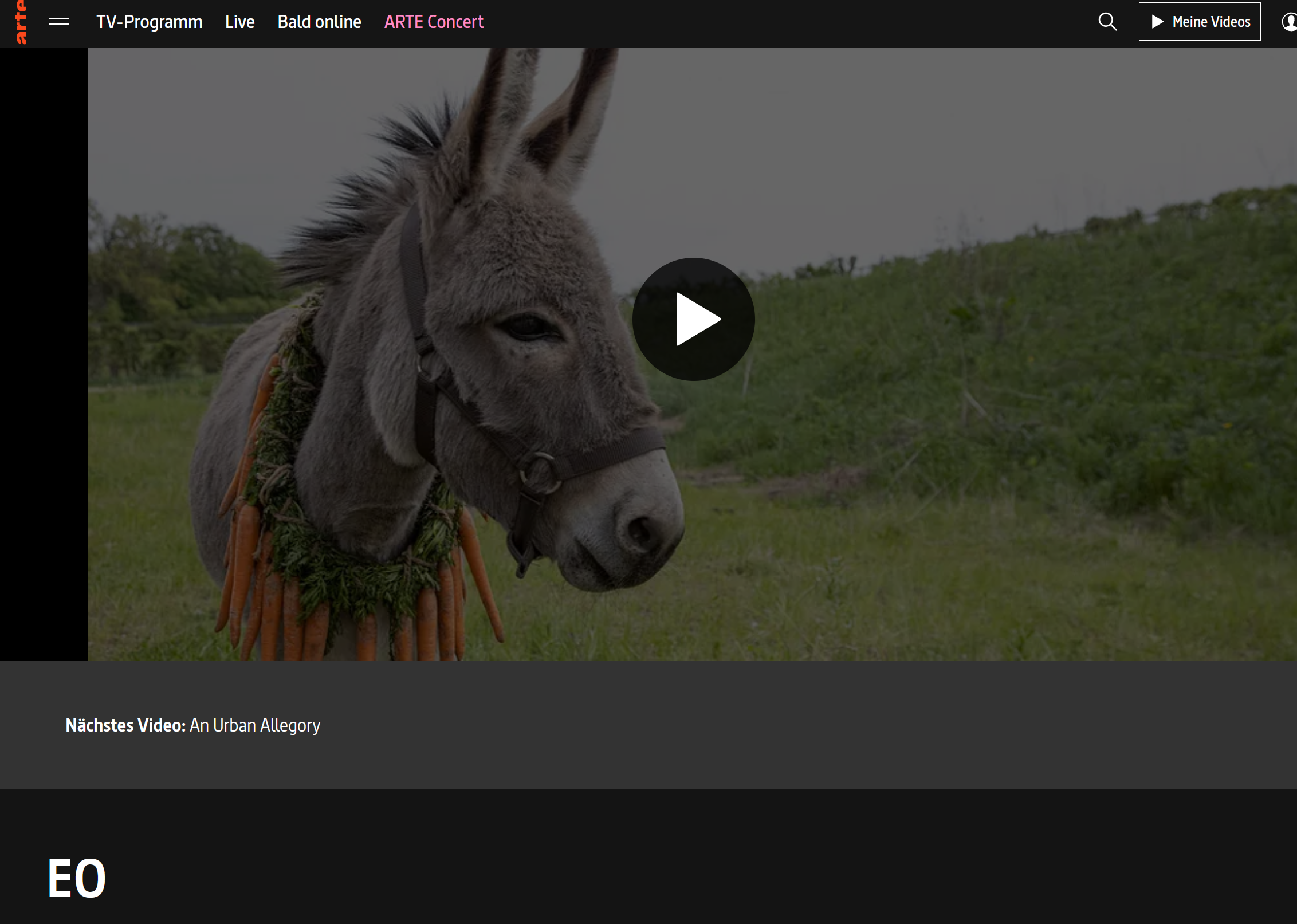Viewport: 1297px width, 924px height.
Task: Click the Nächstes Video label
Action: [125, 725]
